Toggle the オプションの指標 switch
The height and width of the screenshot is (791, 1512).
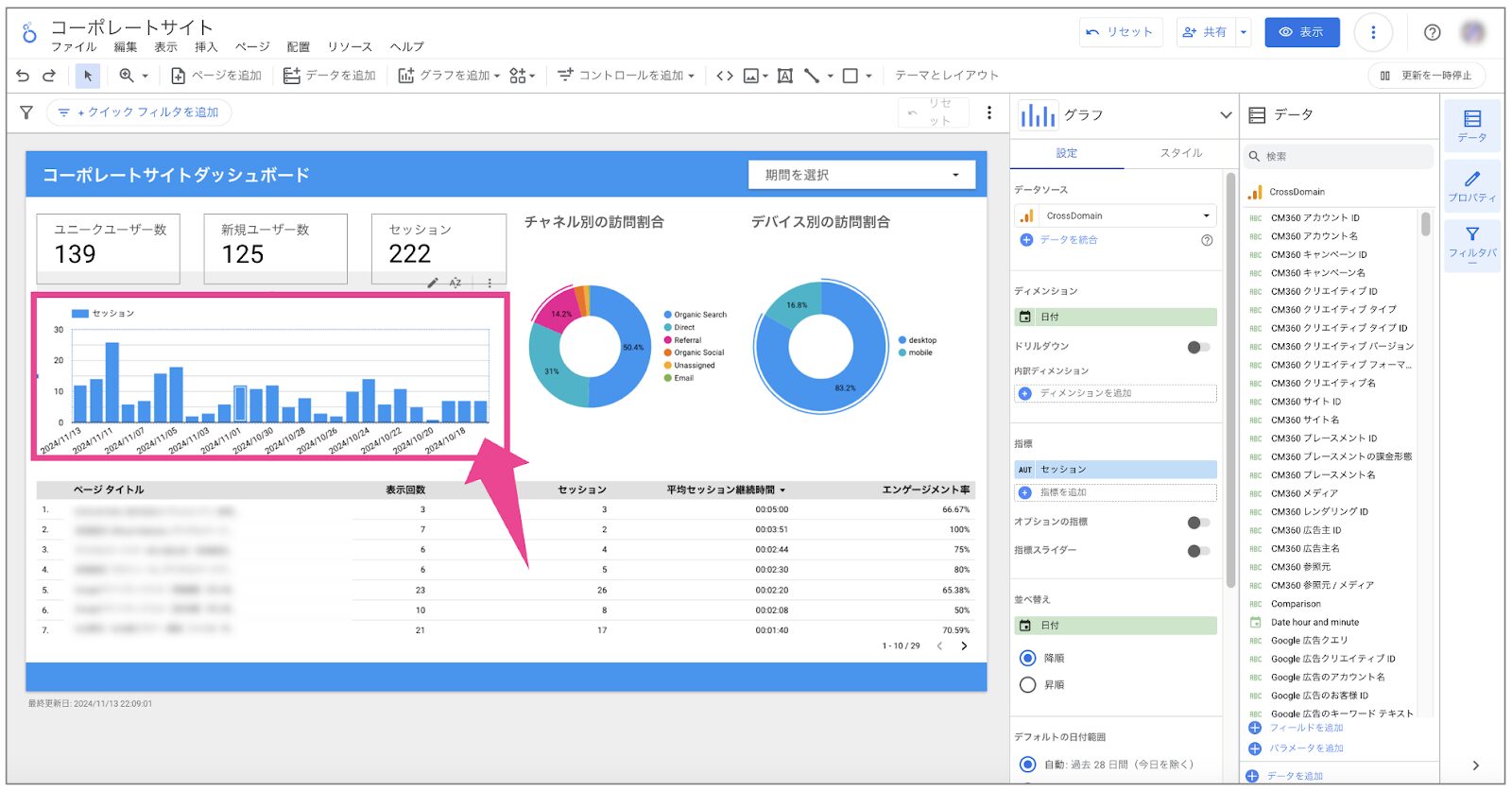click(1198, 523)
